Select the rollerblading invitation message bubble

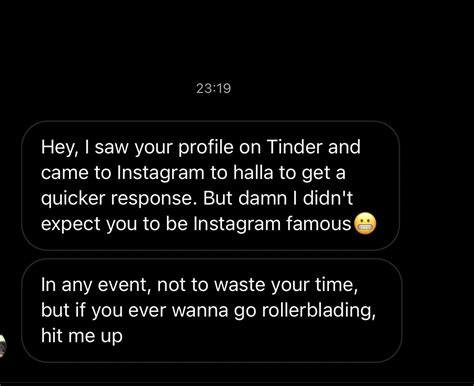[212, 310]
